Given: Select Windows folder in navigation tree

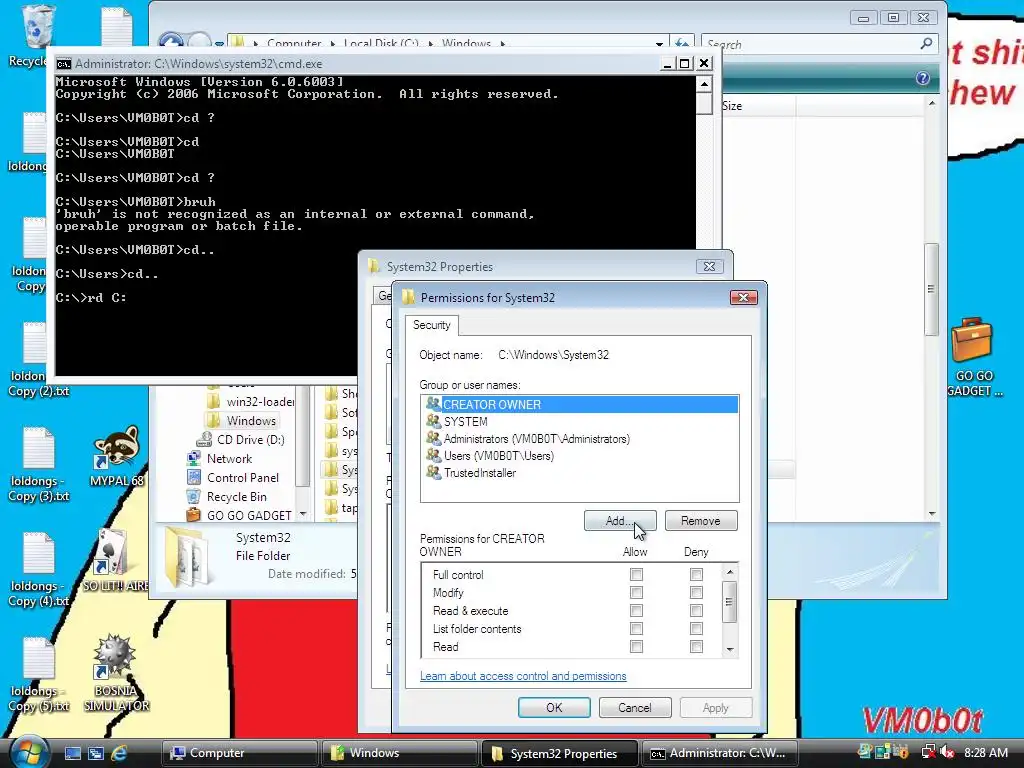Looking at the screenshot, I should [251, 421].
